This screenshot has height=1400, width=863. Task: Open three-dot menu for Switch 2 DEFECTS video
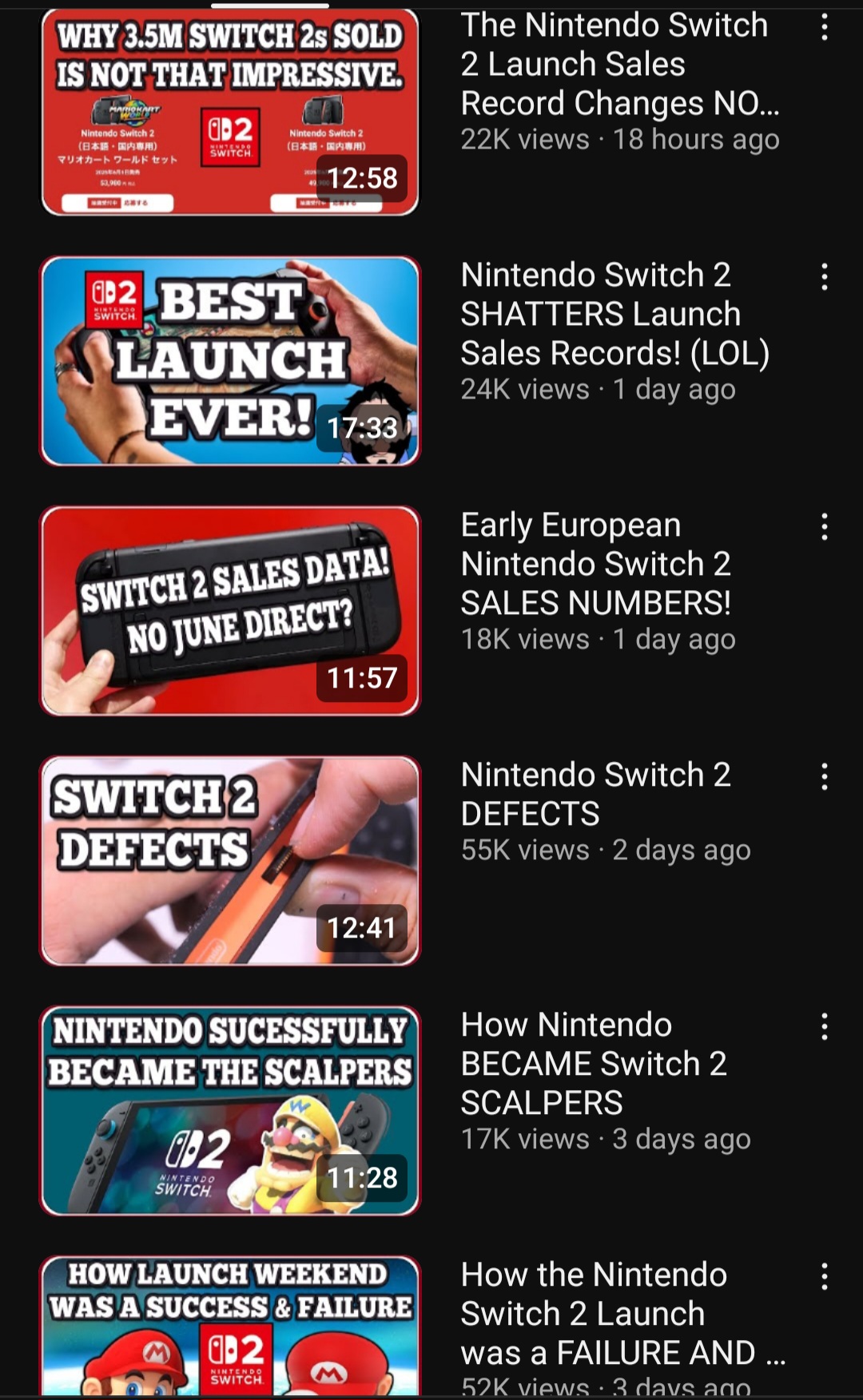(x=824, y=777)
